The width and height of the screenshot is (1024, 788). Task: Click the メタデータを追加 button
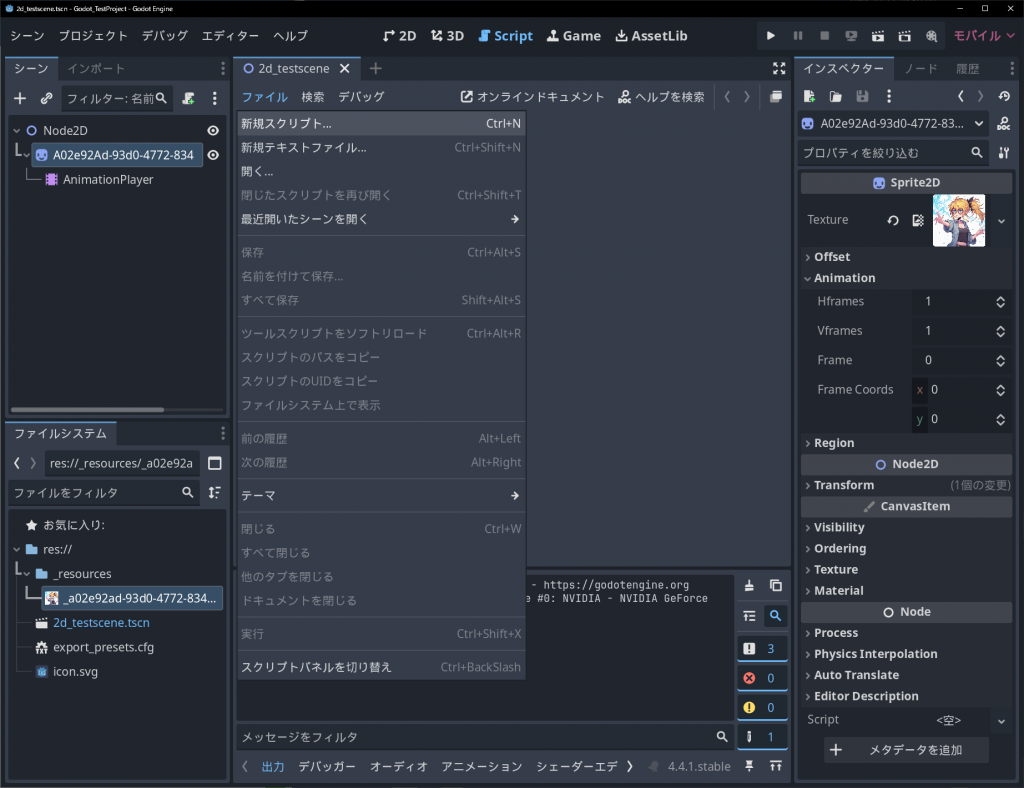tap(906, 750)
